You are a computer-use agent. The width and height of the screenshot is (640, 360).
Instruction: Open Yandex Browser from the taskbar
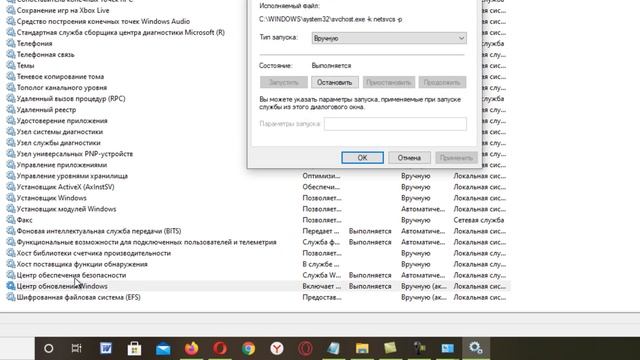(x=277, y=349)
